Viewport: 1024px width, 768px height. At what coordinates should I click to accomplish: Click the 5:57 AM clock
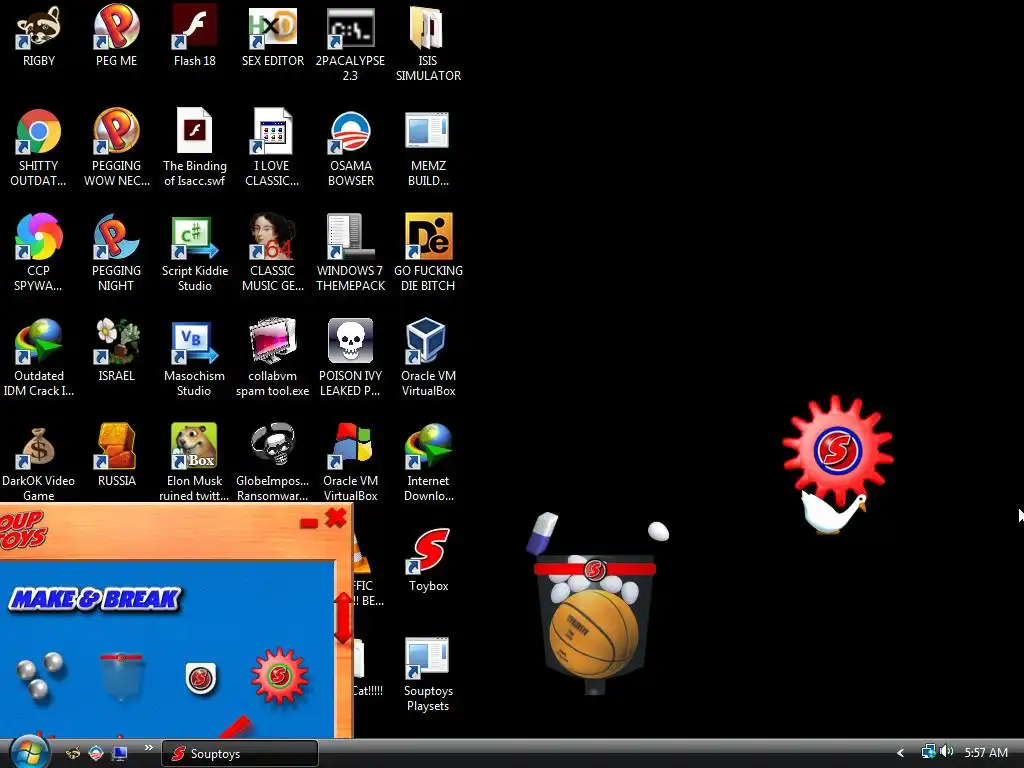[986, 752]
